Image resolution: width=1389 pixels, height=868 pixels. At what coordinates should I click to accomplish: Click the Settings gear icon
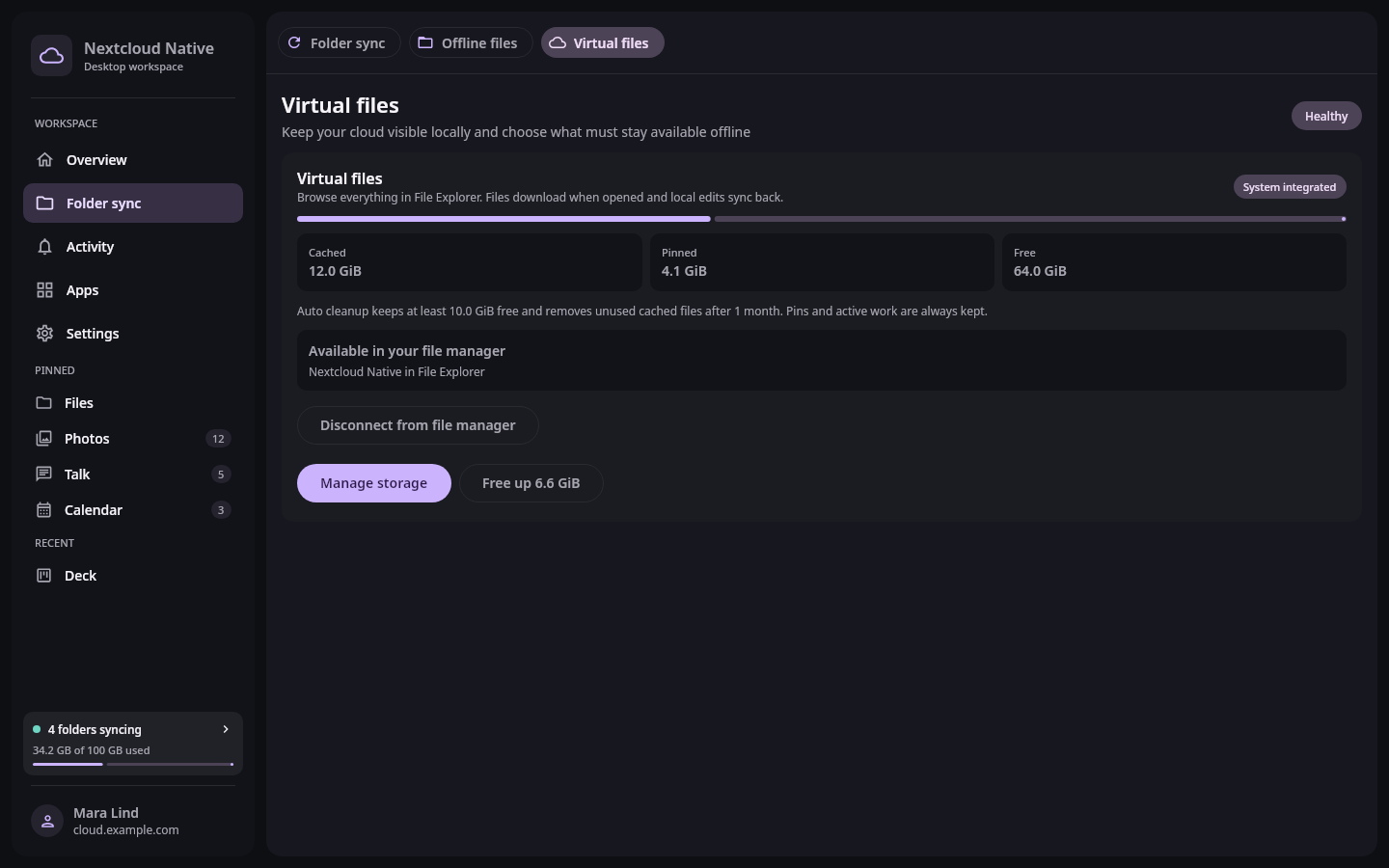click(44, 333)
